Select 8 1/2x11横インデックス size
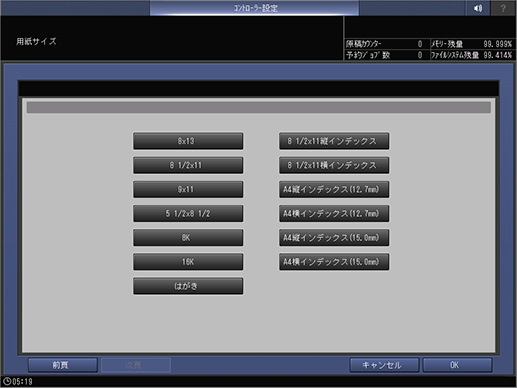The image size is (517, 388). [x=334, y=165]
